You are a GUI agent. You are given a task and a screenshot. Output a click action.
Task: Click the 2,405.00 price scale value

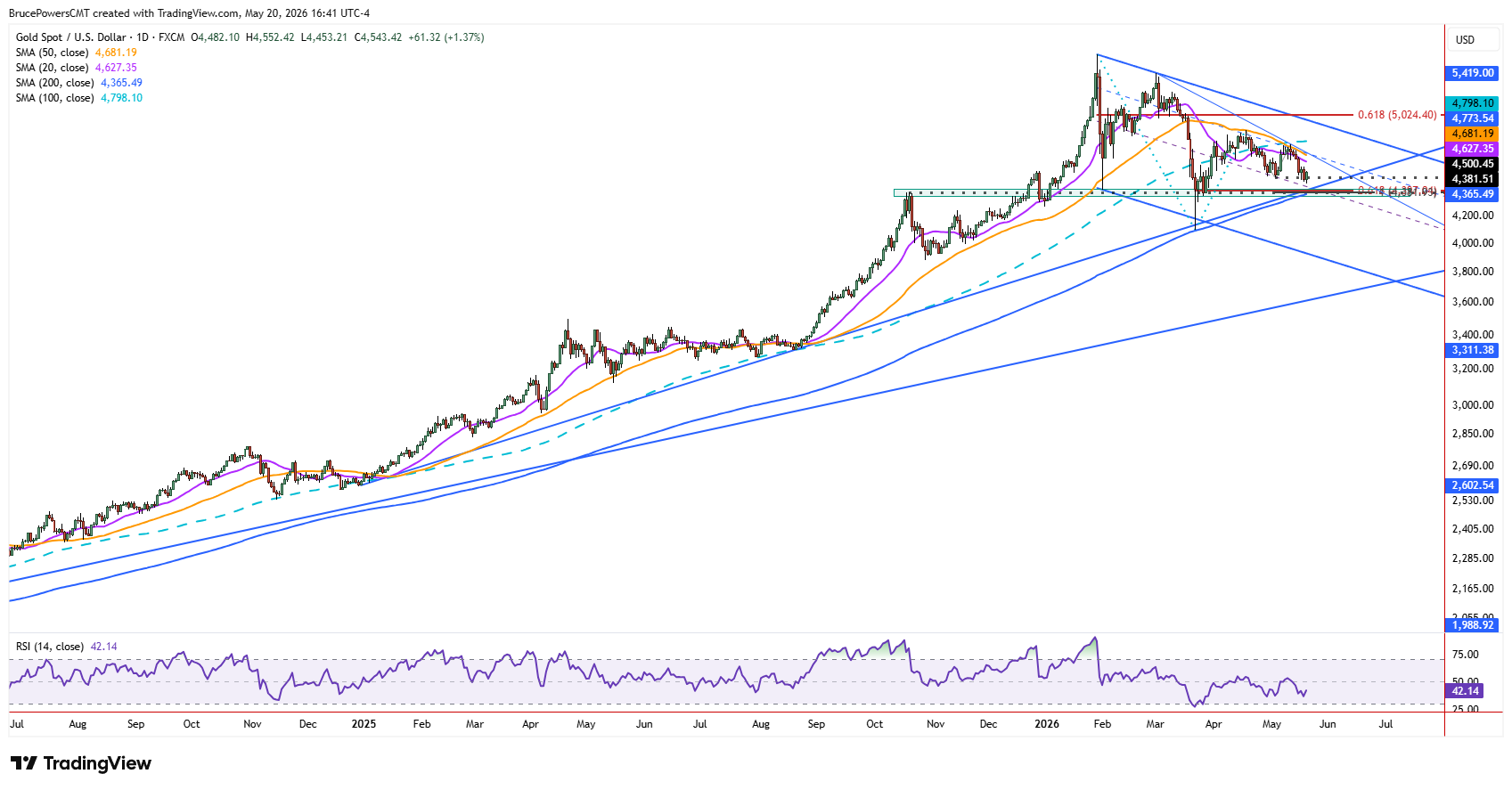point(1473,529)
